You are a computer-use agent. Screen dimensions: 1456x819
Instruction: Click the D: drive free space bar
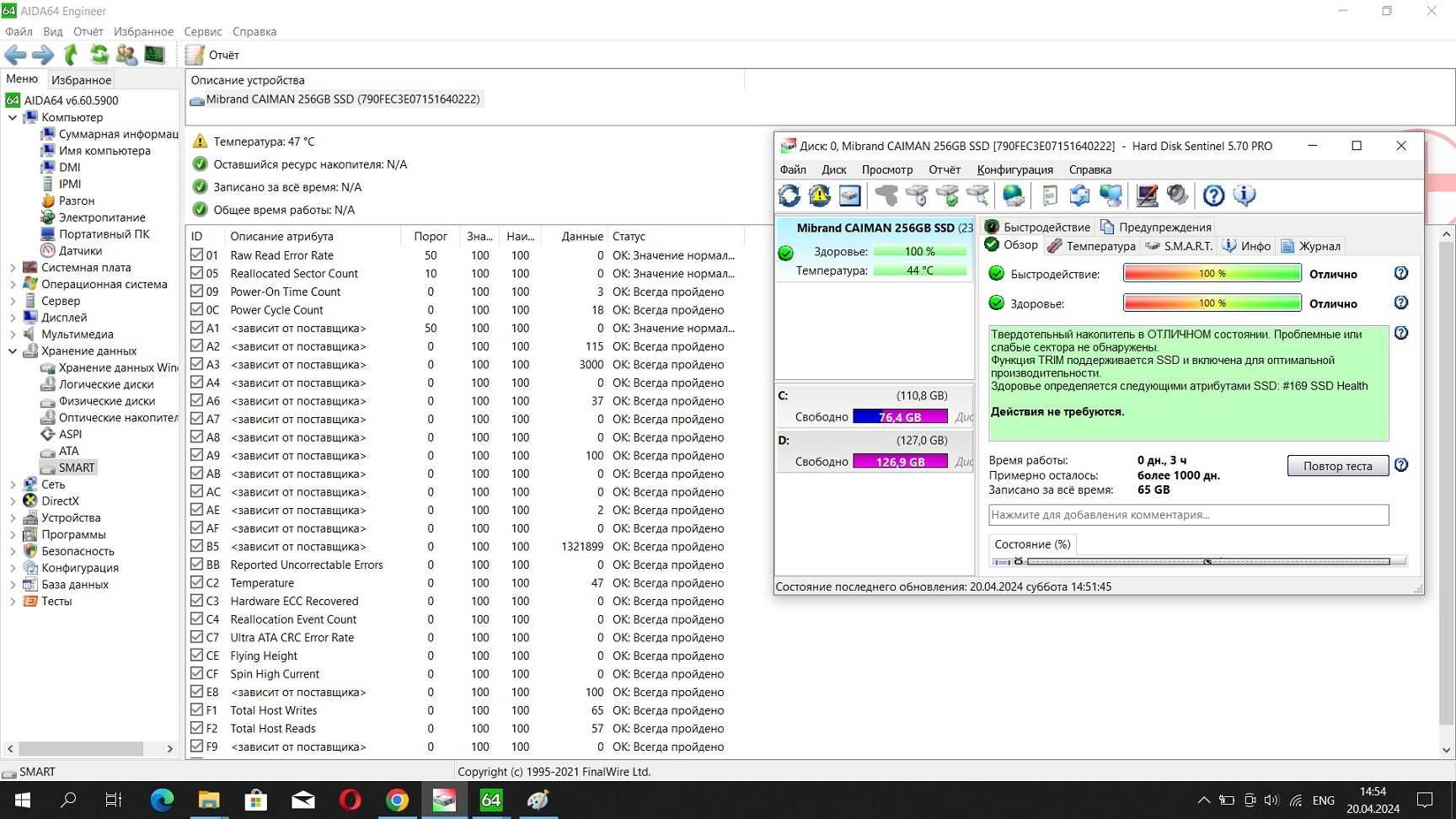[900, 462]
